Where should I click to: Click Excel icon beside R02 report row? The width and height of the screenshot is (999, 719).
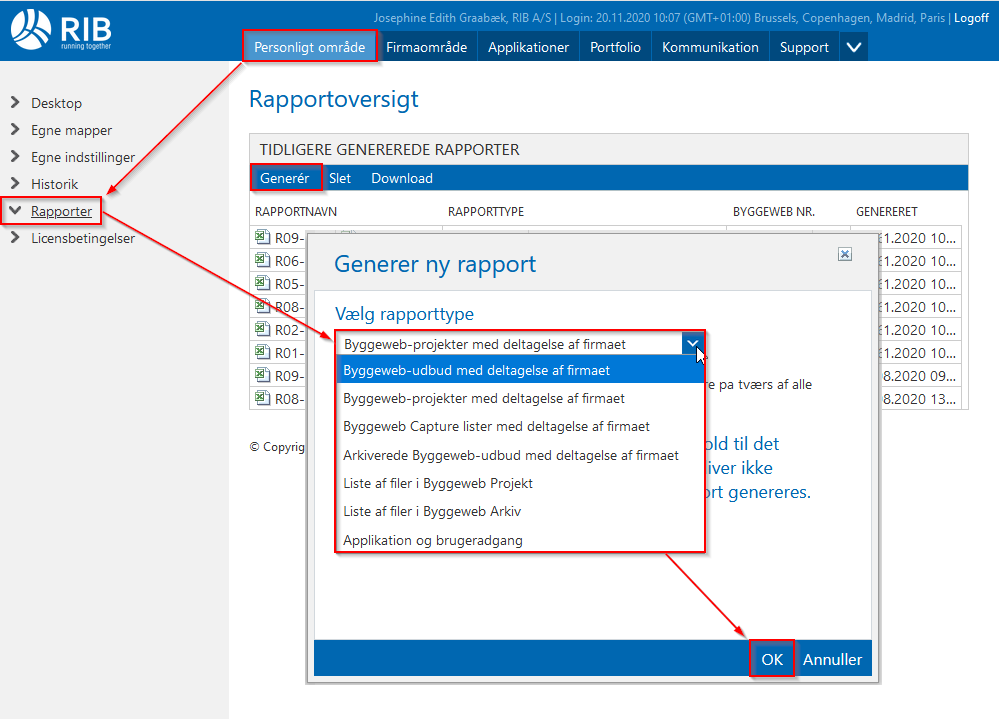coord(262,329)
